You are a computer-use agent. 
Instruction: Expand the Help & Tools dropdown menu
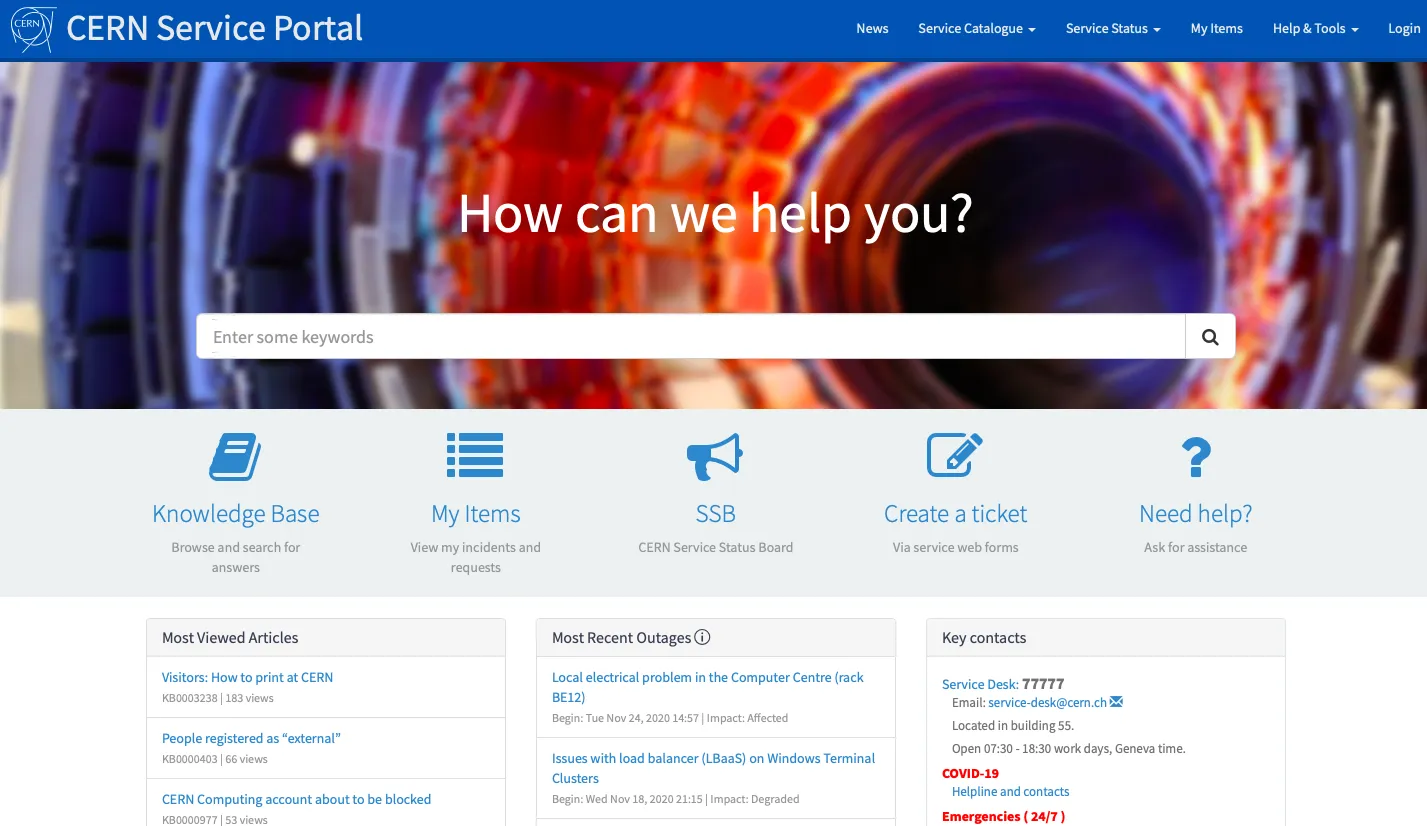coord(1316,29)
